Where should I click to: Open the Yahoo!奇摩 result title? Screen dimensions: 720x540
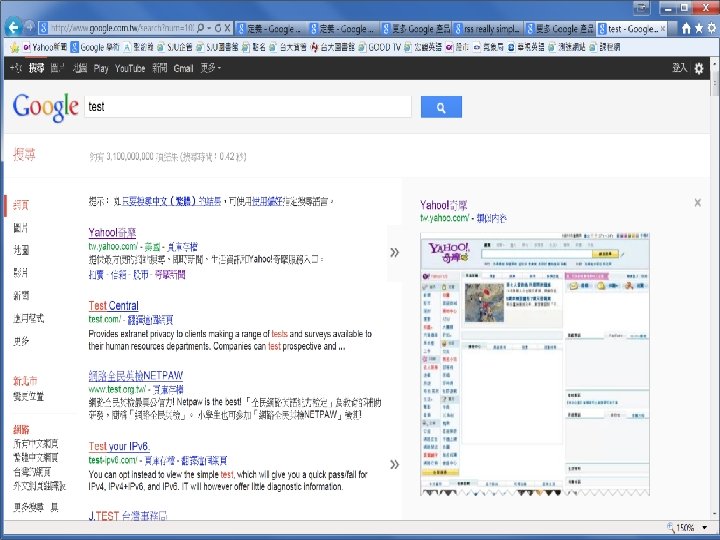click(112, 232)
